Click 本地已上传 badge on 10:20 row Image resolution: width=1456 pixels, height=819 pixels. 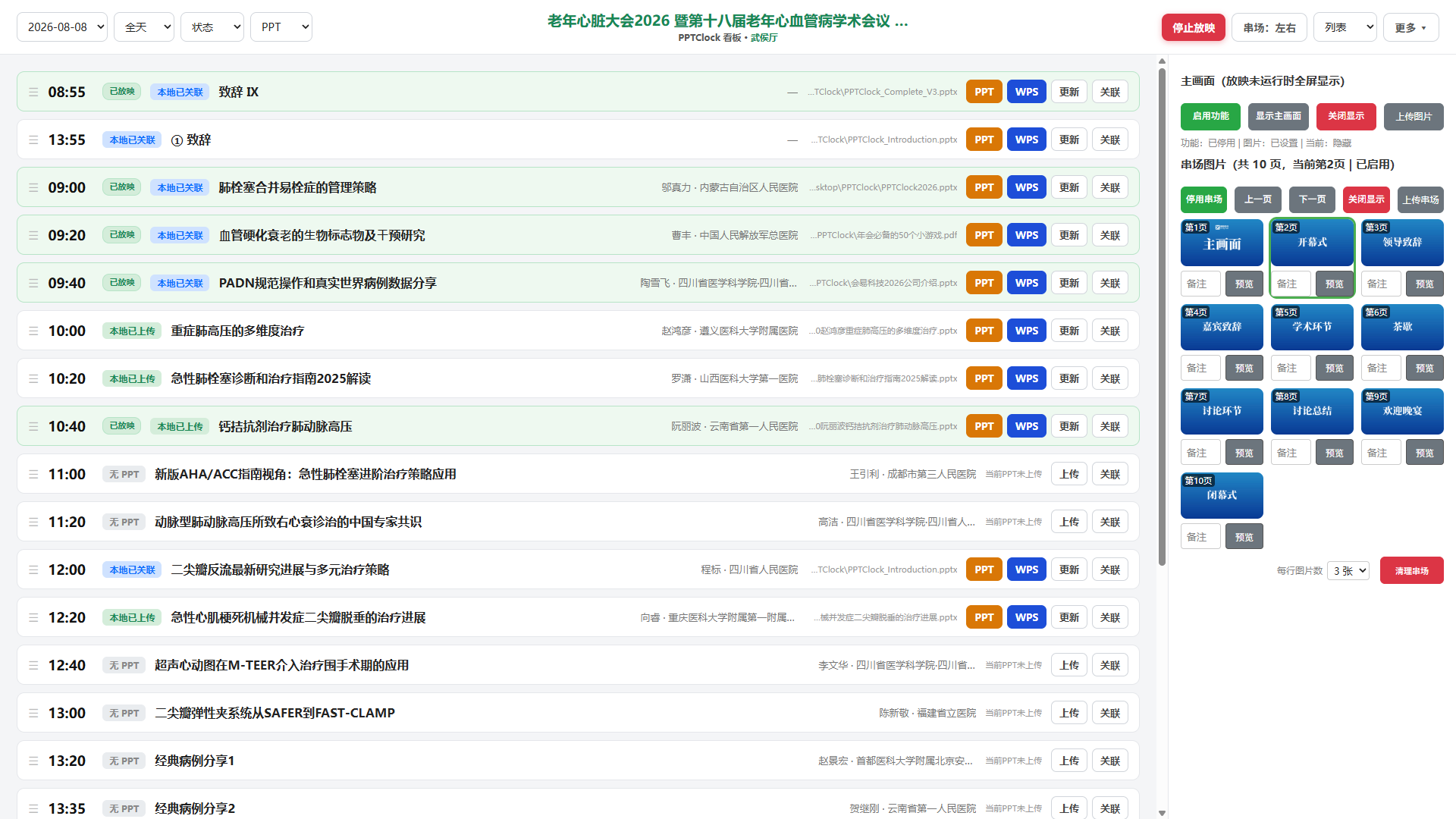132,378
